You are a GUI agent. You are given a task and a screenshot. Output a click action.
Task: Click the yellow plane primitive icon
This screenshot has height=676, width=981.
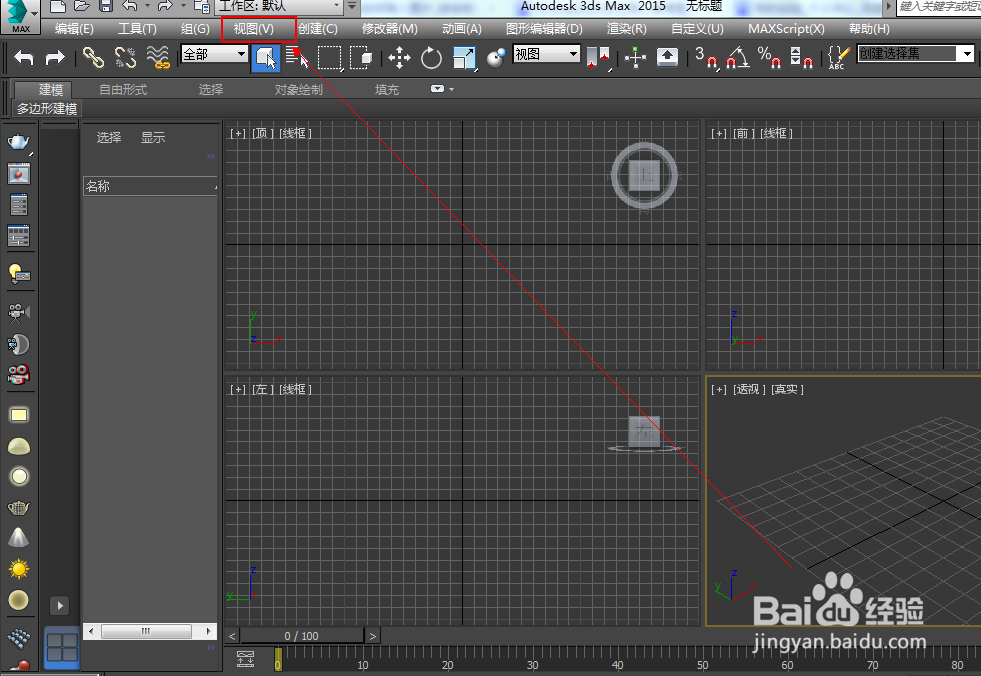19,415
